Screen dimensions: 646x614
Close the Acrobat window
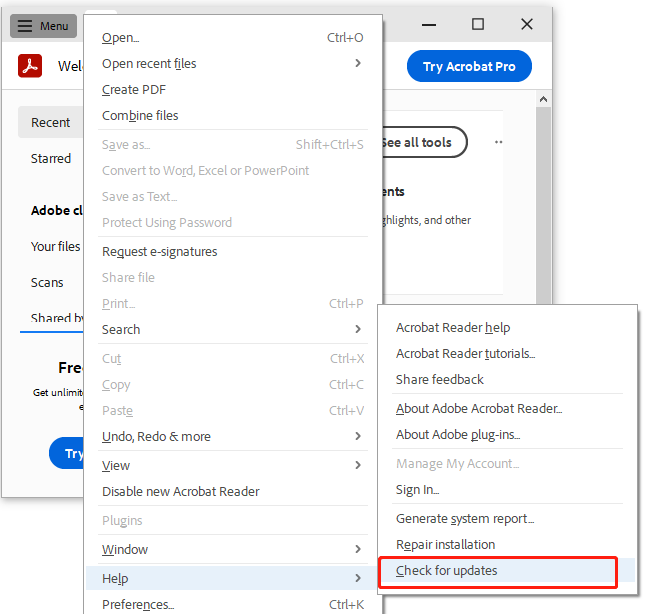527,24
